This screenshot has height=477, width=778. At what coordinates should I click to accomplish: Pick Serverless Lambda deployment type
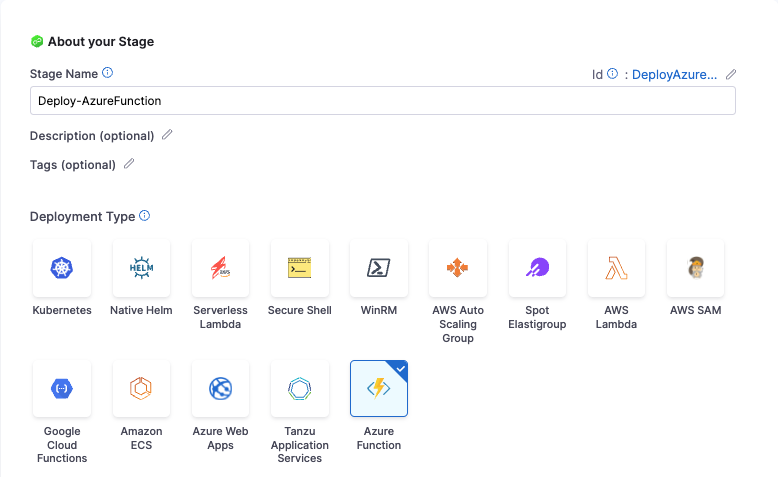220,268
